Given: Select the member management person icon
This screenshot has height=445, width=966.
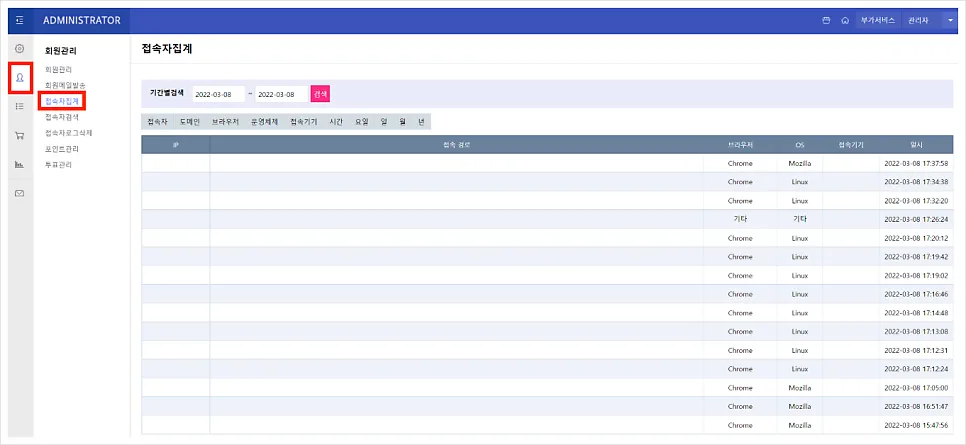Looking at the screenshot, I should (x=20, y=78).
